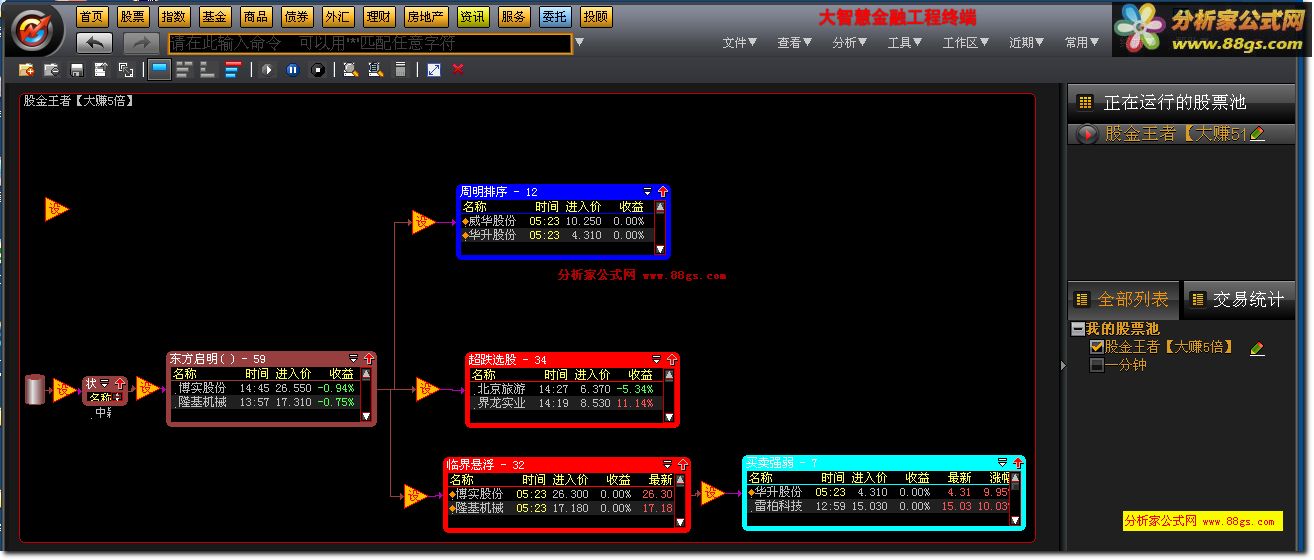The image size is (1314, 560).
Task: Click the command input text field
Action: [369, 43]
